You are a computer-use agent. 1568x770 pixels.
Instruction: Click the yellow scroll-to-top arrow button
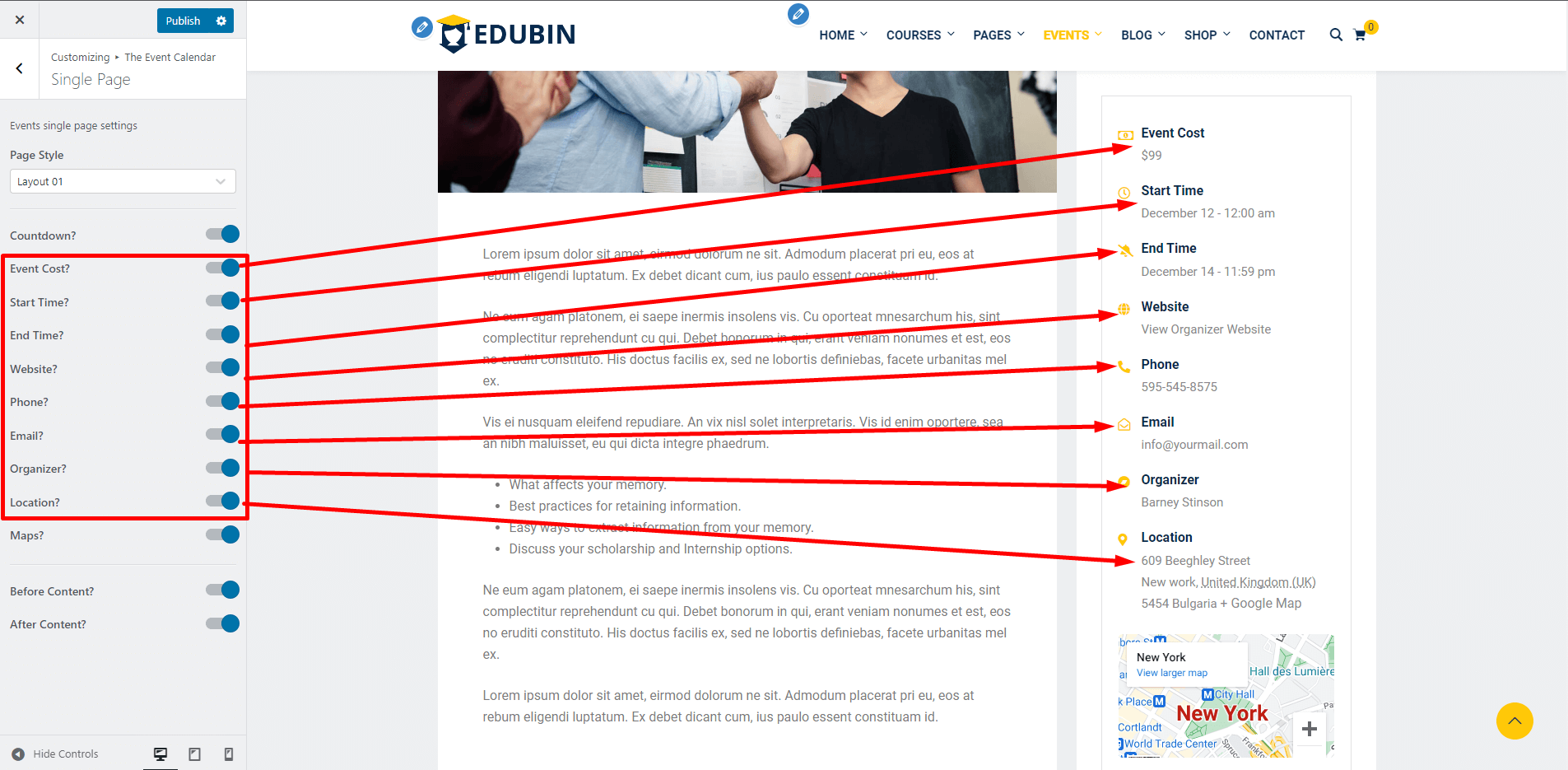pyautogui.click(x=1514, y=721)
